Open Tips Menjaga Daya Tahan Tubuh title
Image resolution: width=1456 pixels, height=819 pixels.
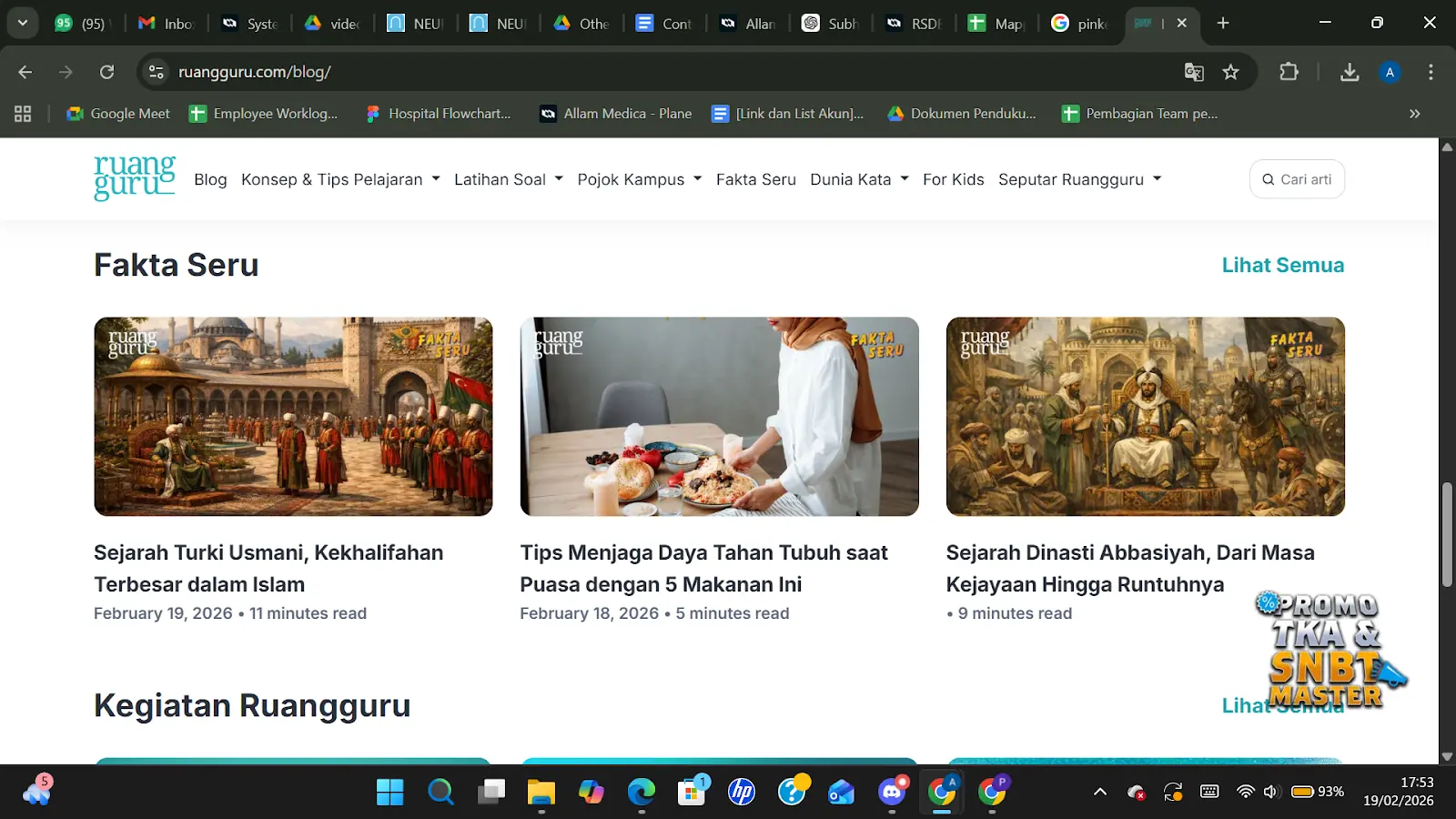[703, 568]
